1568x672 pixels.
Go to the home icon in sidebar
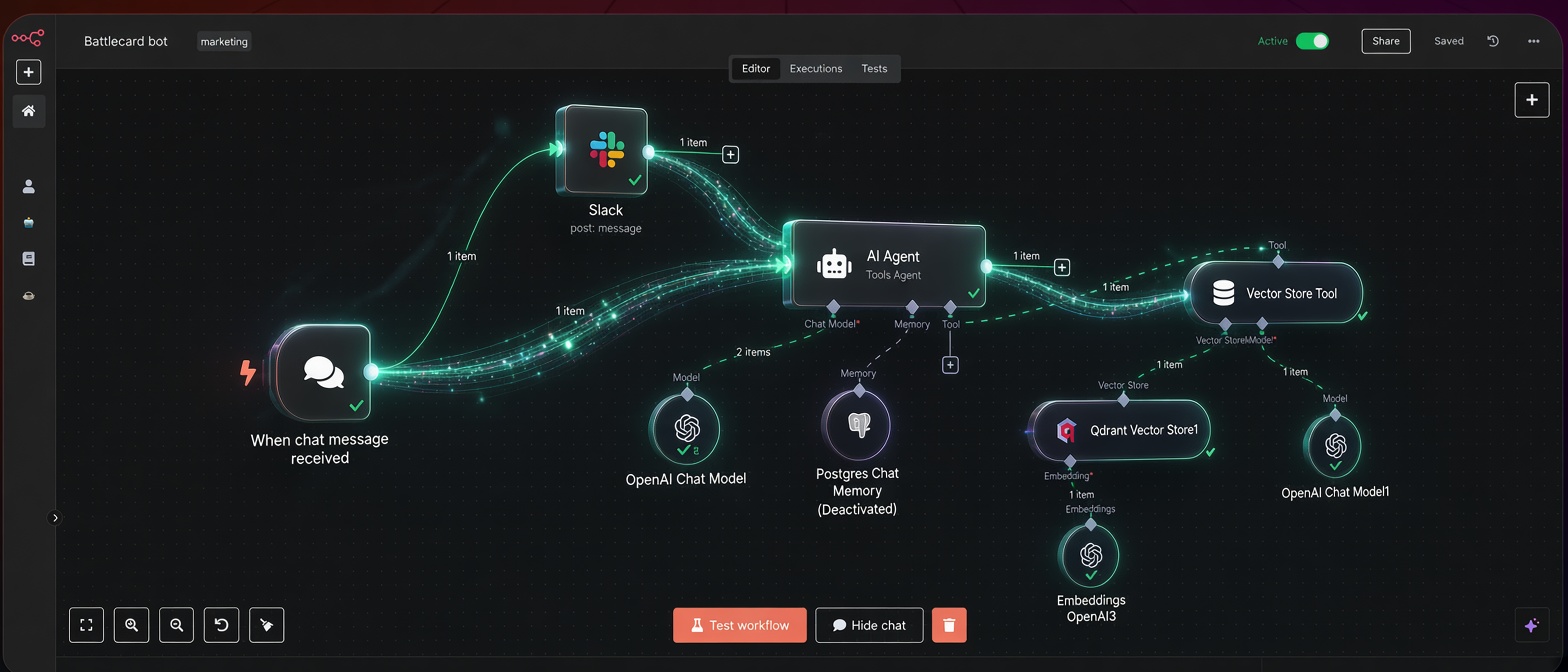click(28, 111)
